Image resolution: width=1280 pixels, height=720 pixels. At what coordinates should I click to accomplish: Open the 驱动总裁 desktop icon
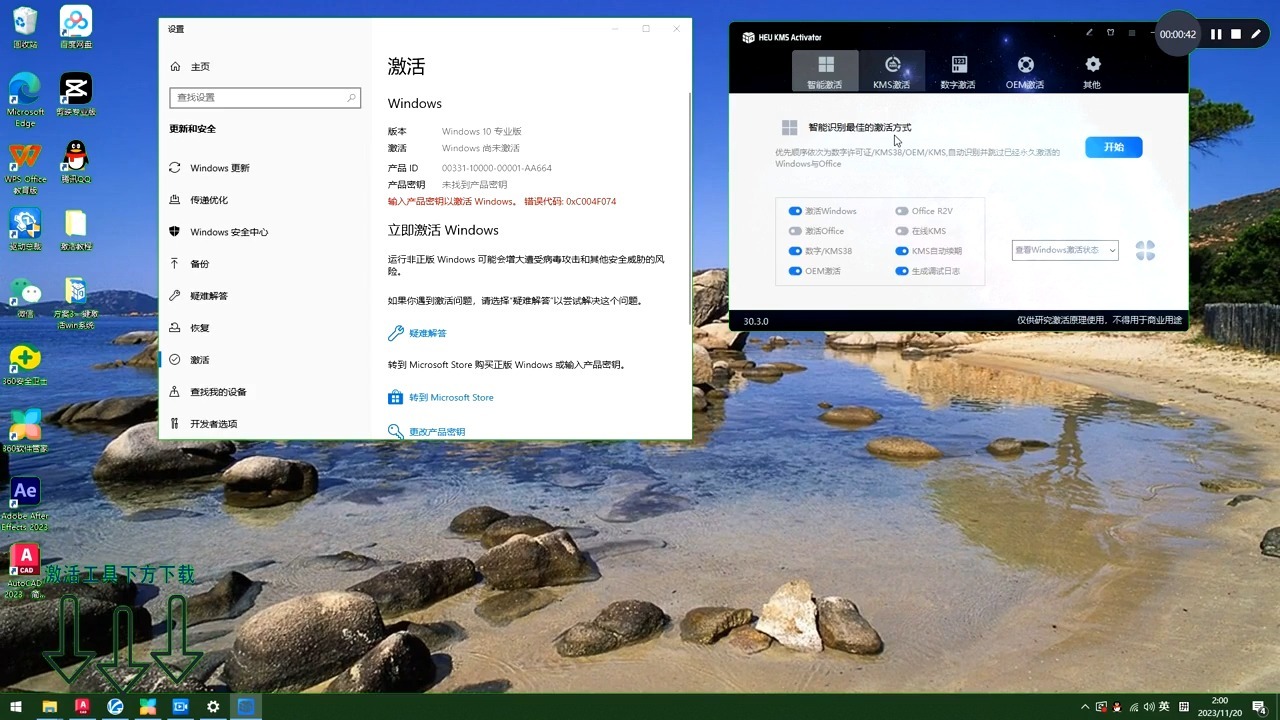pos(25,230)
